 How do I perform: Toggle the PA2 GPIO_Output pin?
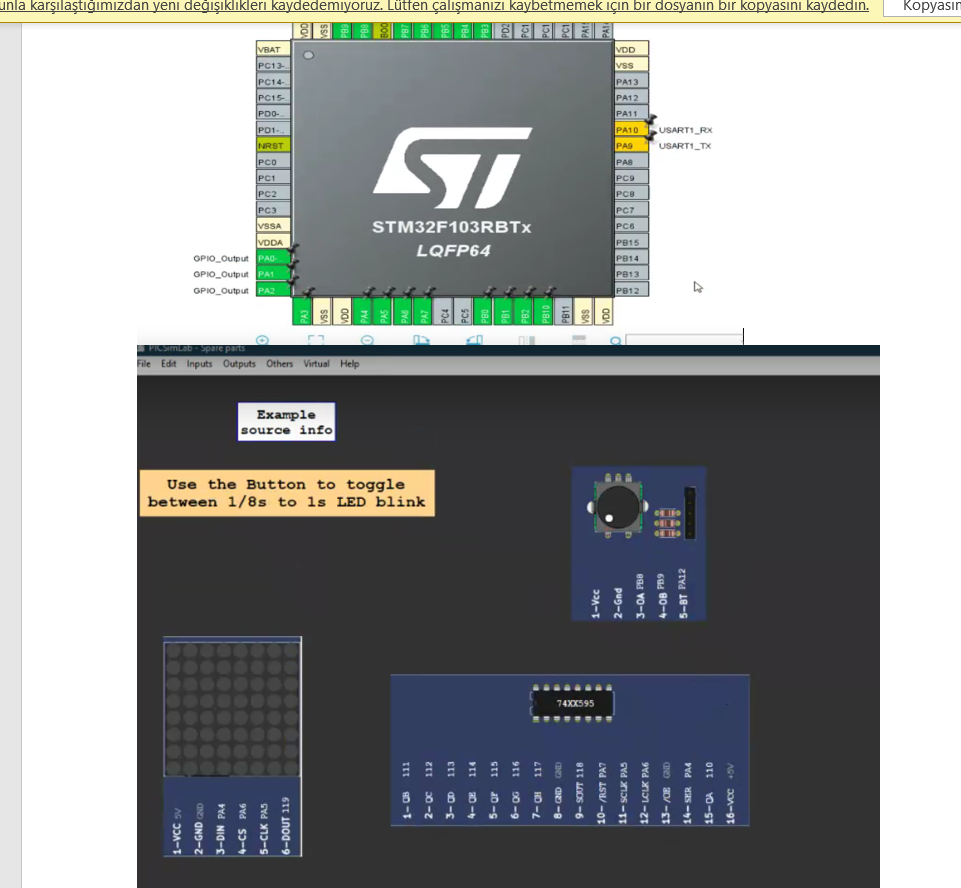point(270,290)
